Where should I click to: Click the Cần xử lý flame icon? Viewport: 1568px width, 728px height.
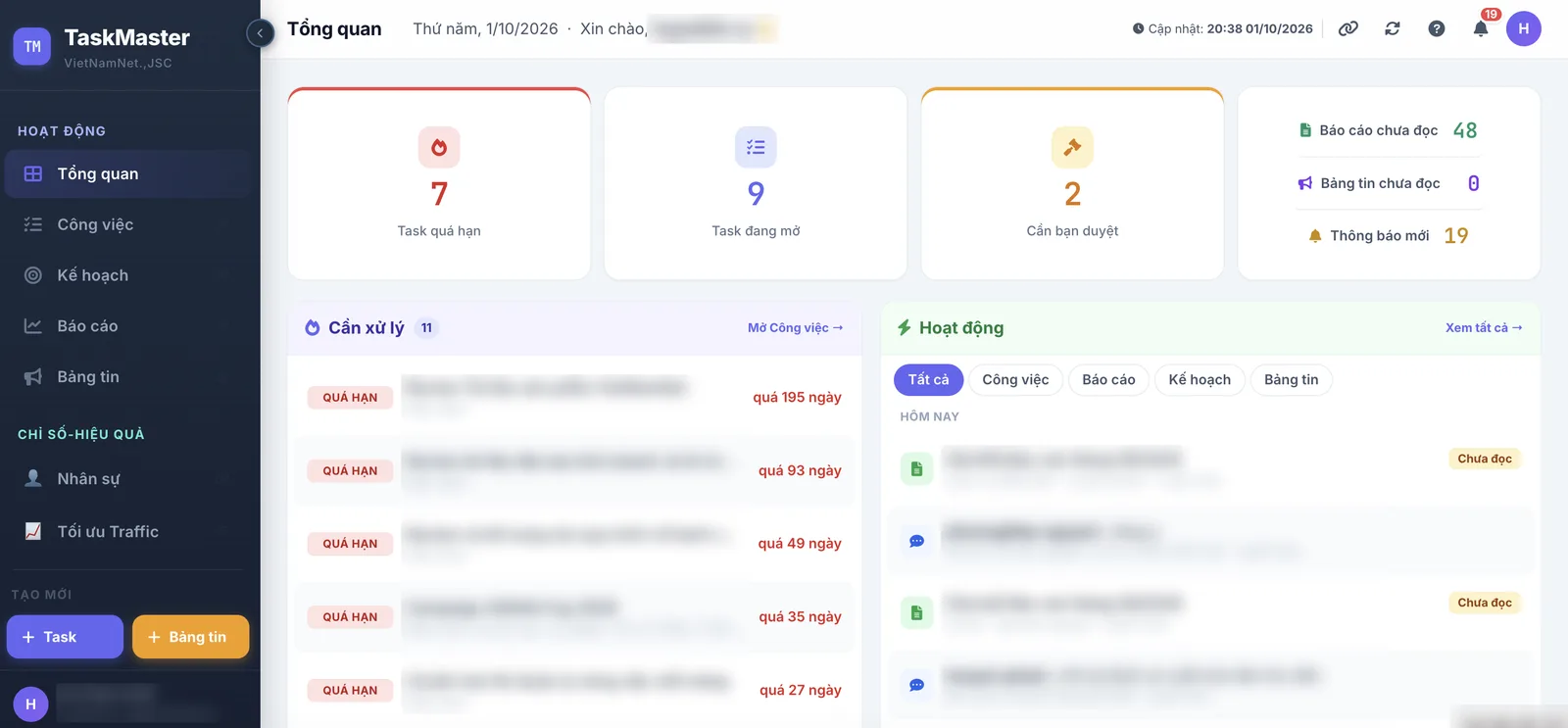pyautogui.click(x=313, y=328)
